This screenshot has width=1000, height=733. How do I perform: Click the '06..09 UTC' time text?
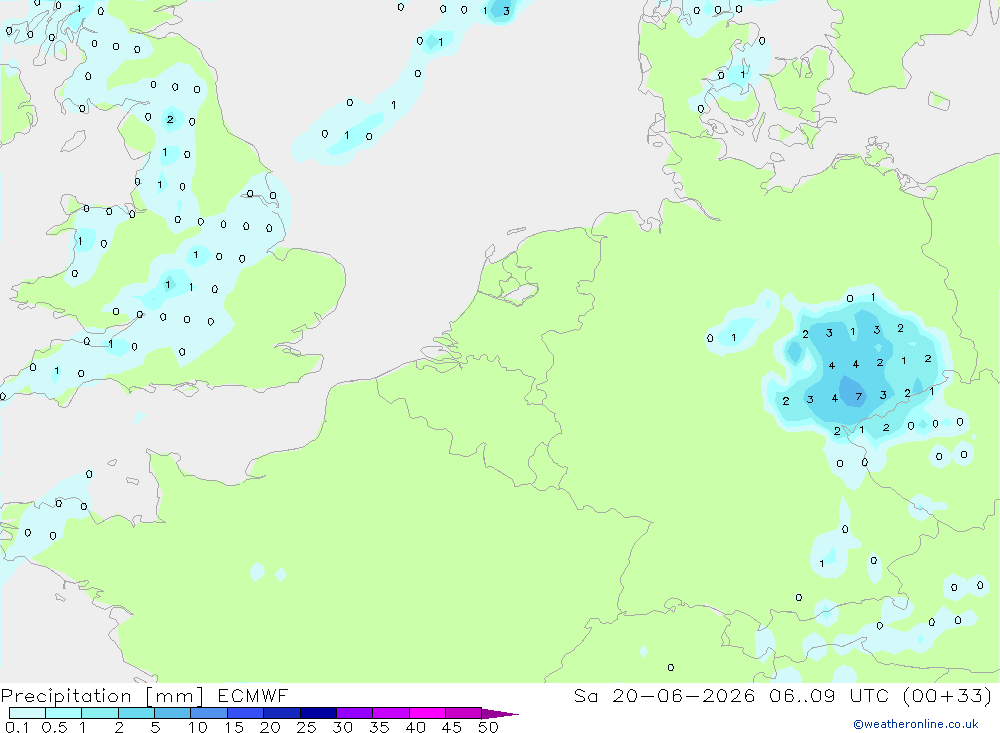[829, 695]
